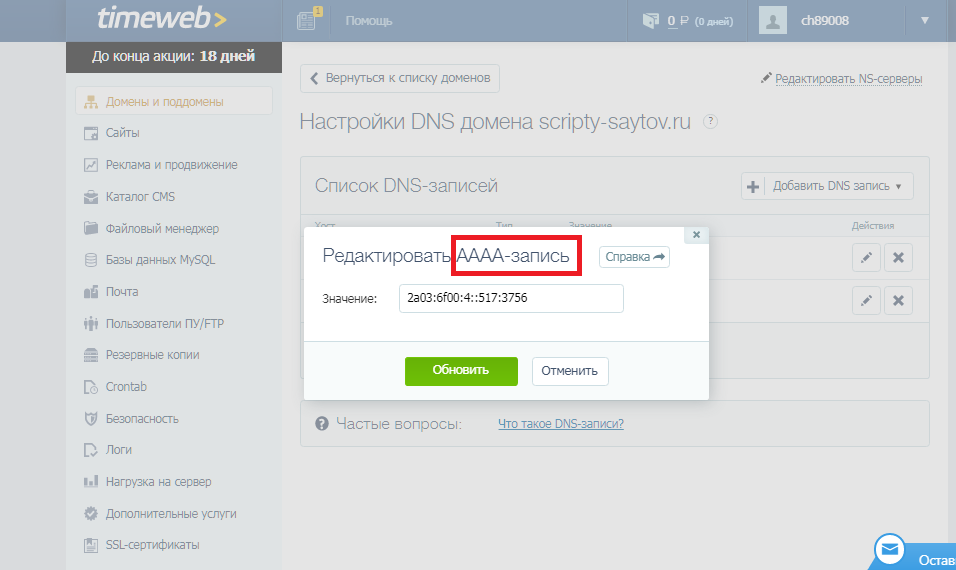Open Редактировать NS-серверы link
This screenshot has height=570, width=956.
click(848, 79)
